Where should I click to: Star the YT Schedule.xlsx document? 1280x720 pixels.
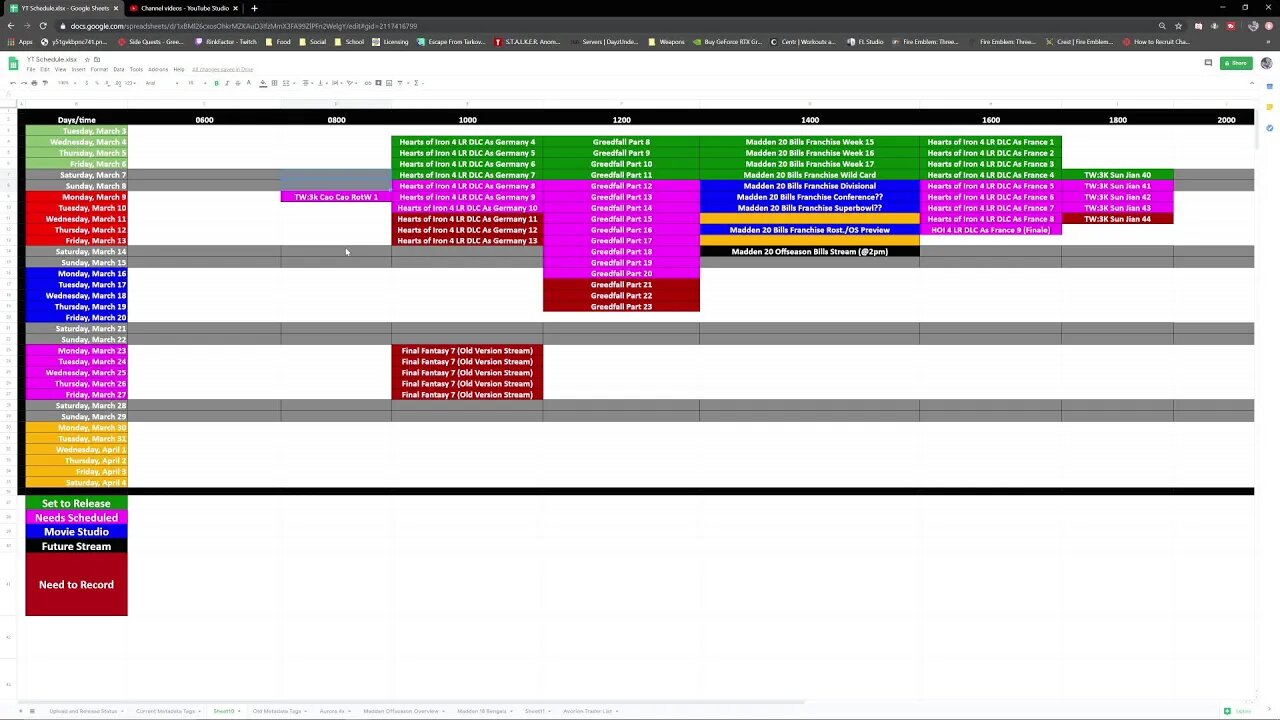[x=87, y=59]
